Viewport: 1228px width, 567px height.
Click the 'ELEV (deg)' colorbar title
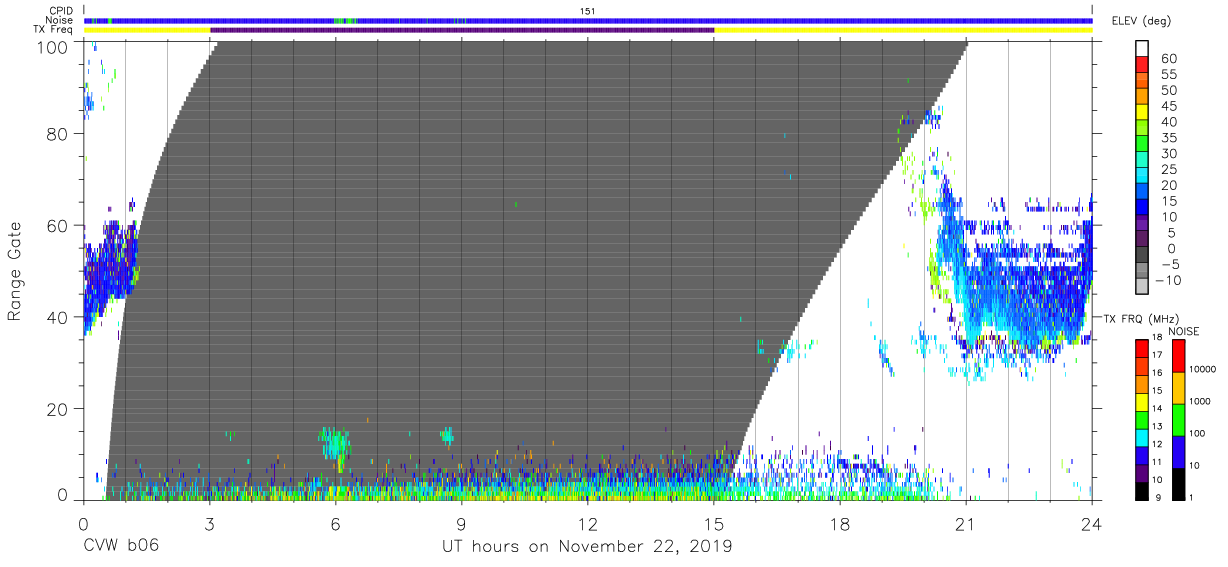click(1142, 20)
